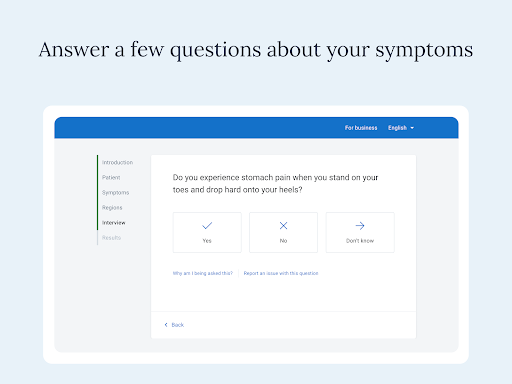Image resolution: width=512 pixels, height=384 pixels.
Task: Open the Symptoms step in sidebar
Action: coord(115,193)
